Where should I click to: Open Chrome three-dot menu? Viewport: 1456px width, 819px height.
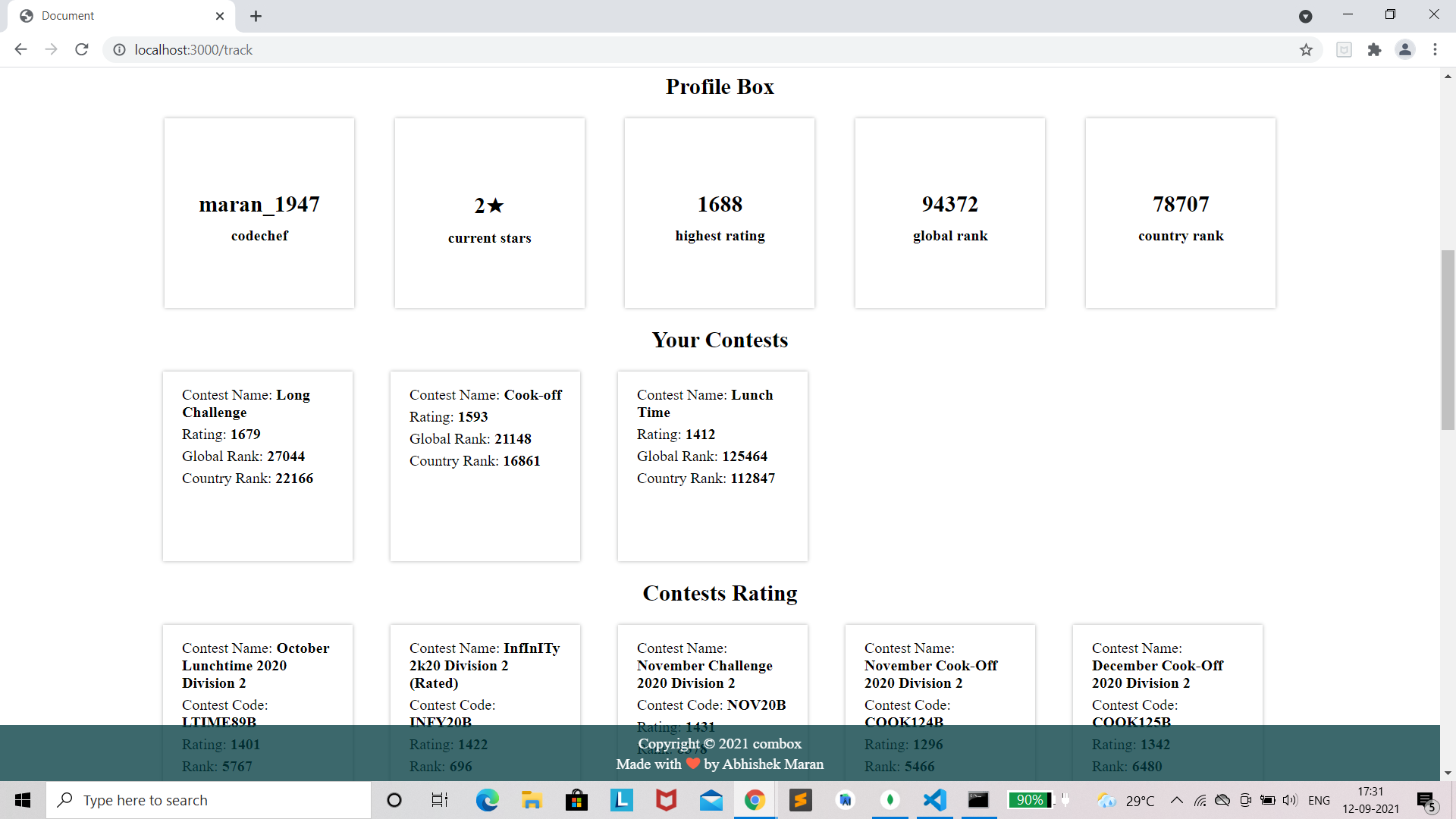pos(1435,50)
